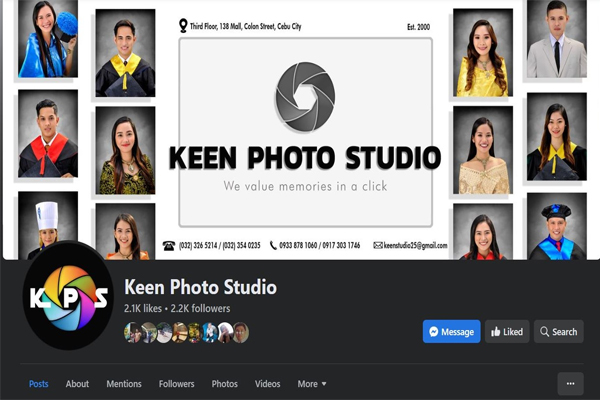
Task: Click the woman with blue cap portrait
Action: pyautogui.click(x=48, y=39)
